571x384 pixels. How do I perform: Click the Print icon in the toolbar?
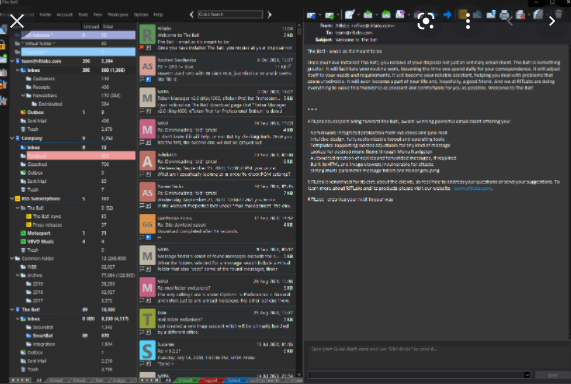pyautogui.click(x=504, y=15)
